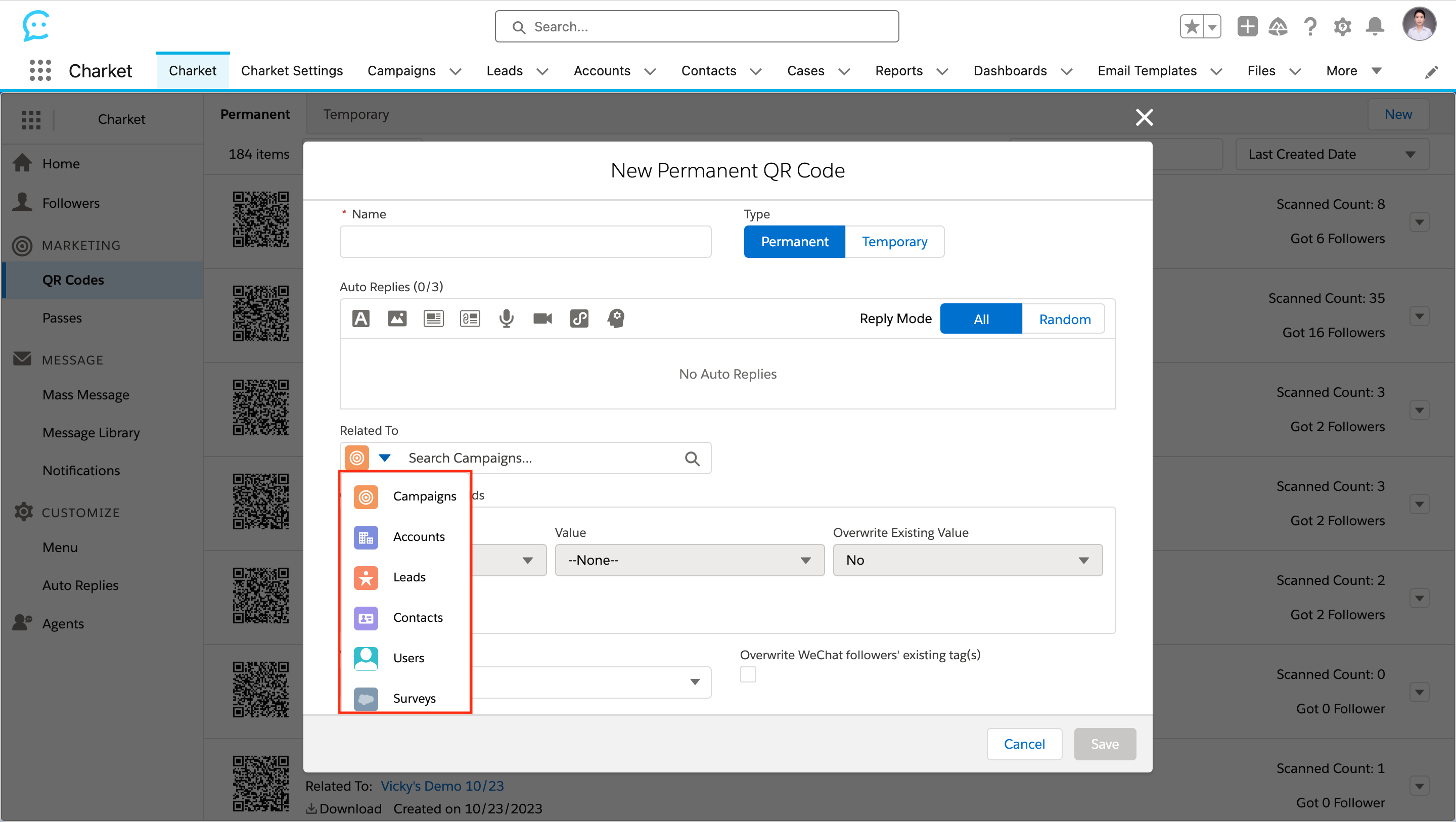Choose Contacts from the object list
The image size is (1456, 822).
pyautogui.click(x=404, y=618)
